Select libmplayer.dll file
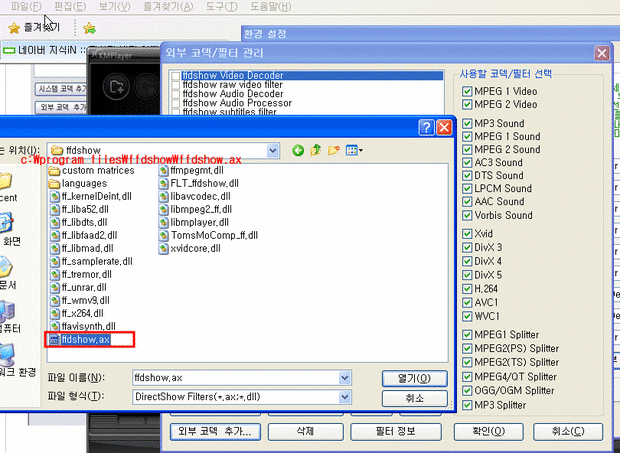This screenshot has width=620, height=453. [x=194, y=223]
